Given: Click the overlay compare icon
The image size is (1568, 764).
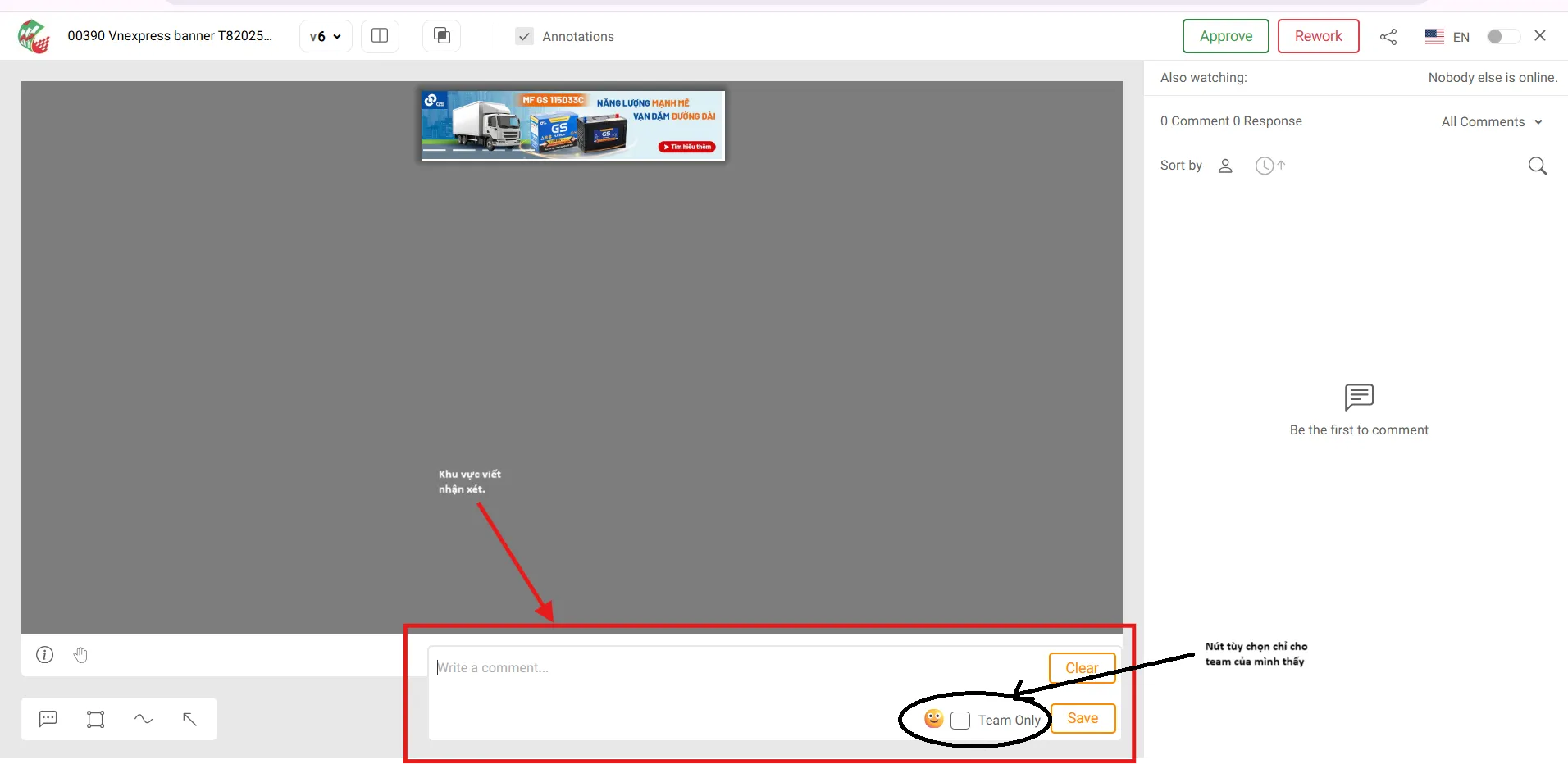Looking at the screenshot, I should 442,36.
